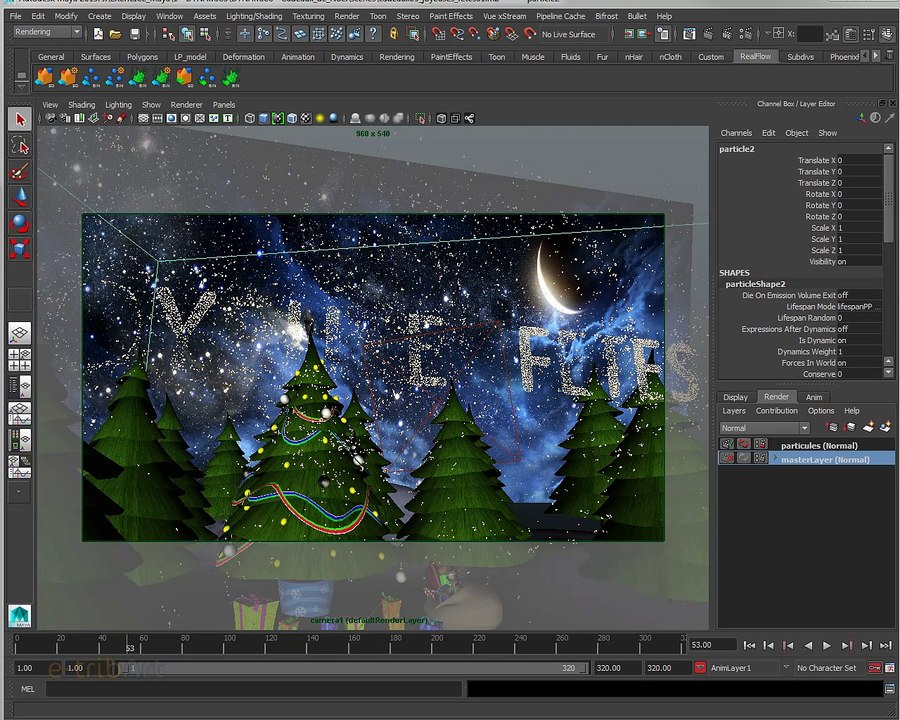
Task: Toggle renderable flag on particules layer
Action: coord(727,444)
